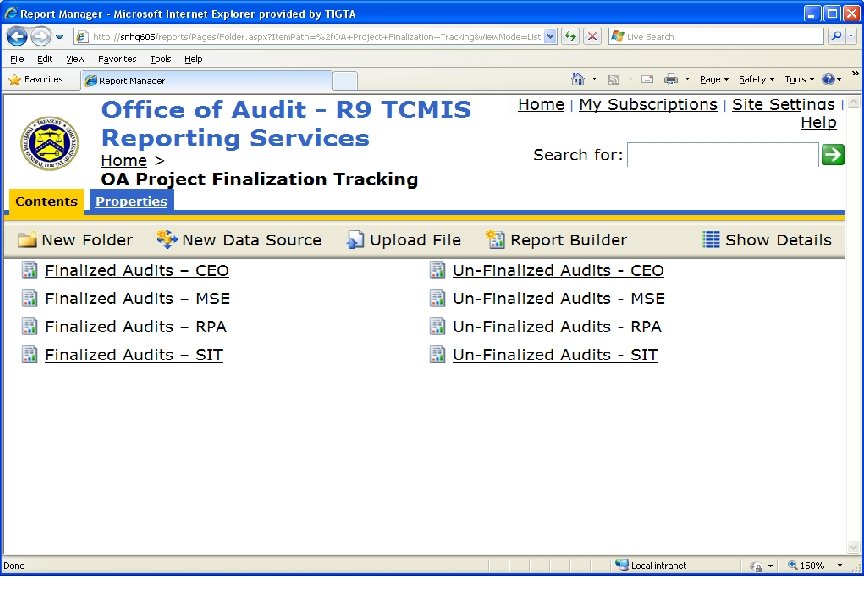
Task: Open the Help menu in menu bar
Action: [193, 59]
